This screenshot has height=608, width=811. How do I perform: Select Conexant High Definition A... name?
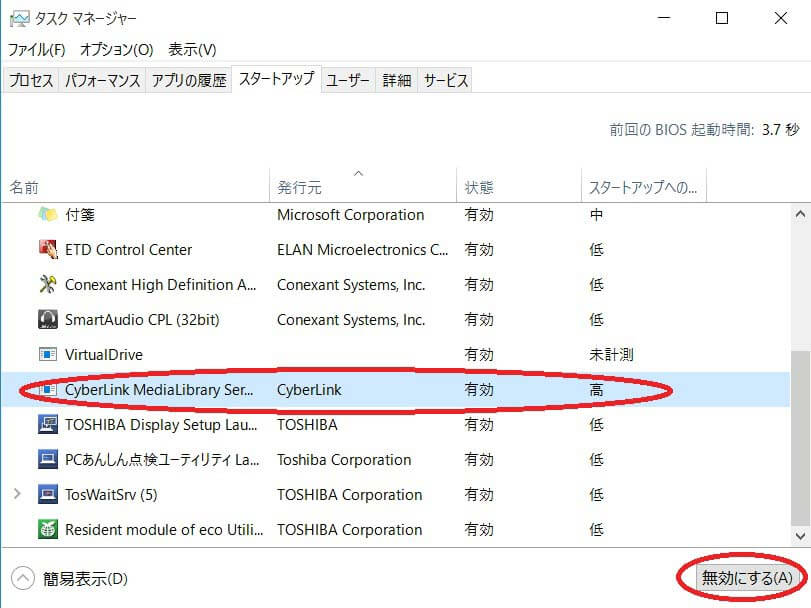click(x=160, y=285)
